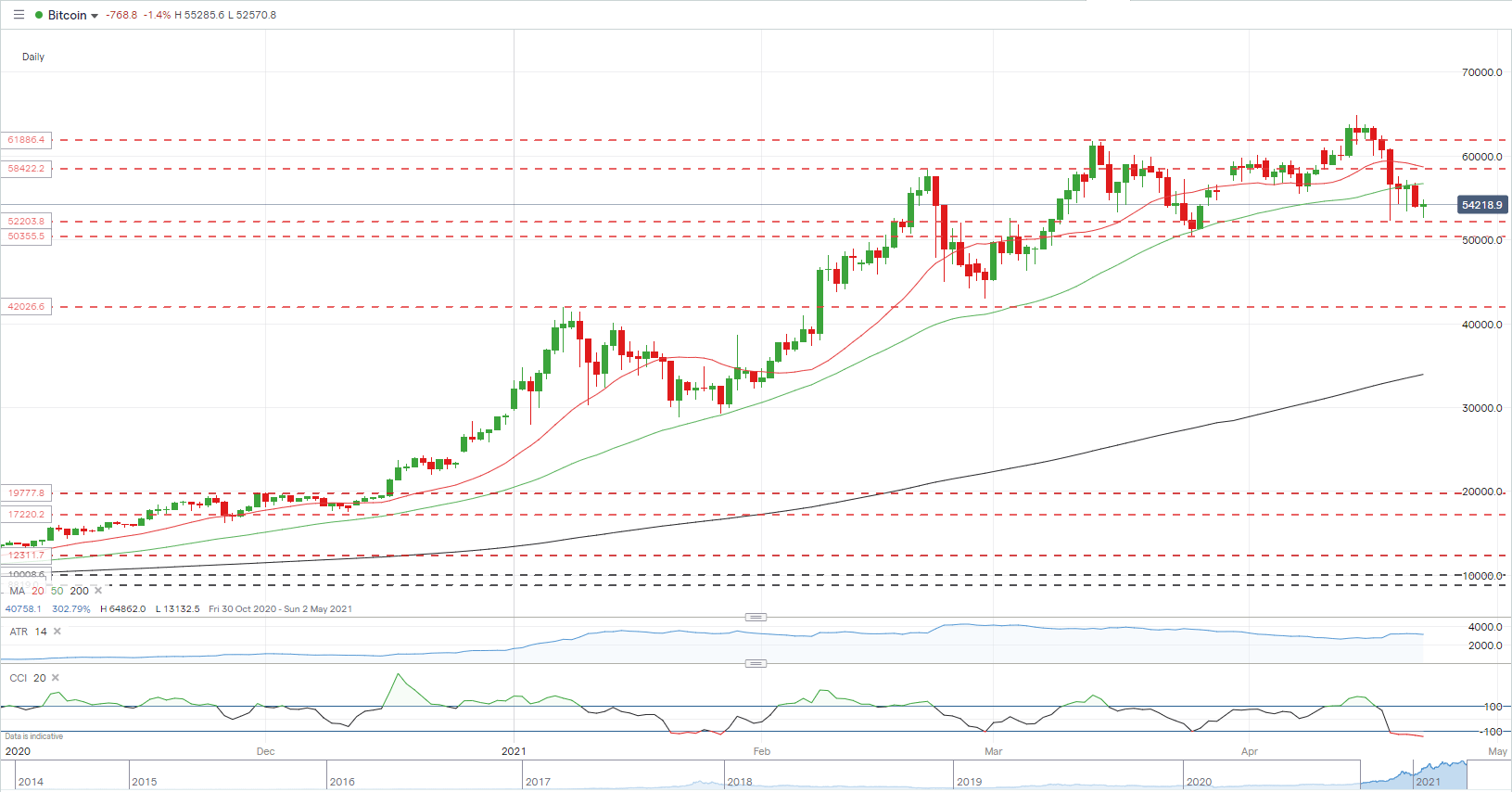Click the May label on time axis
This screenshot has height=792, width=1512.
(x=1497, y=751)
